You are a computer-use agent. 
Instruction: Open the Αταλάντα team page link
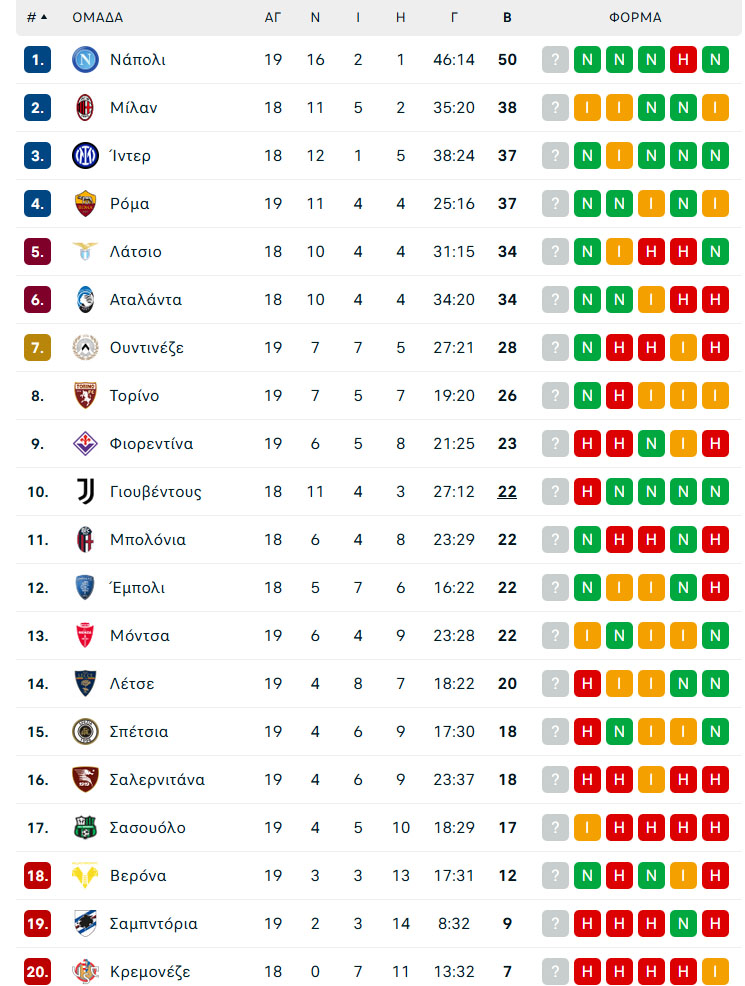146,300
